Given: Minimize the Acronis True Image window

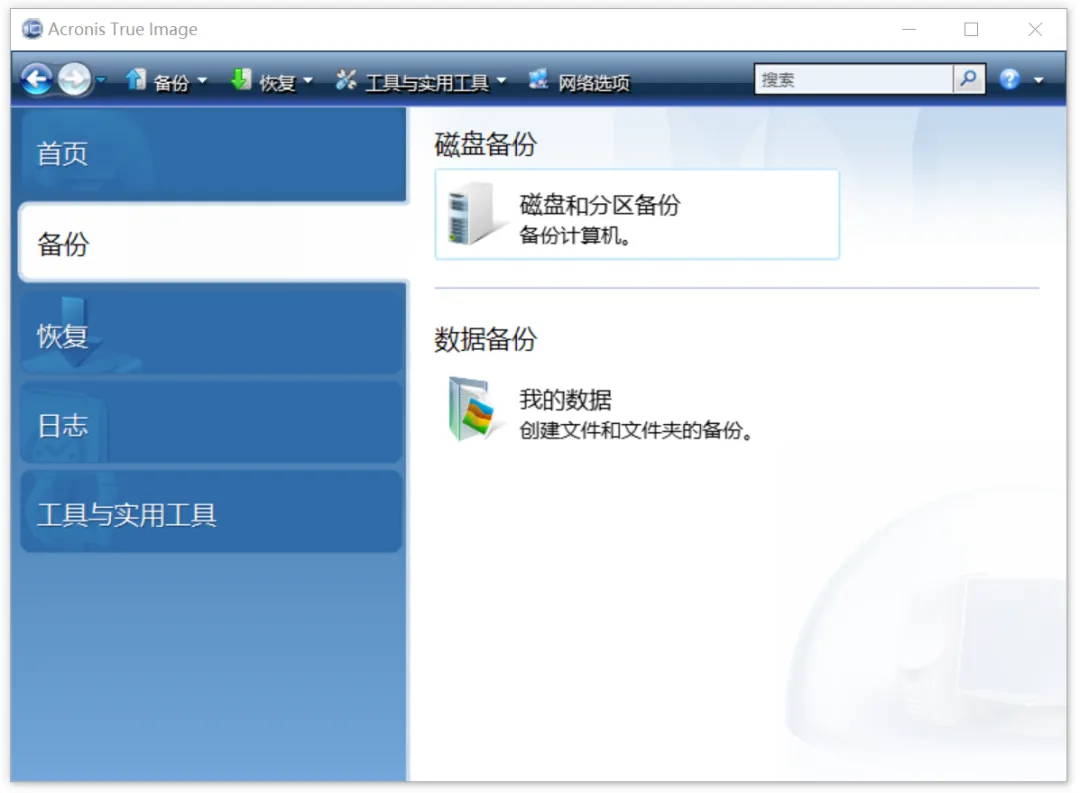Looking at the screenshot, I should pyautogui.click(x=909, y=29).
